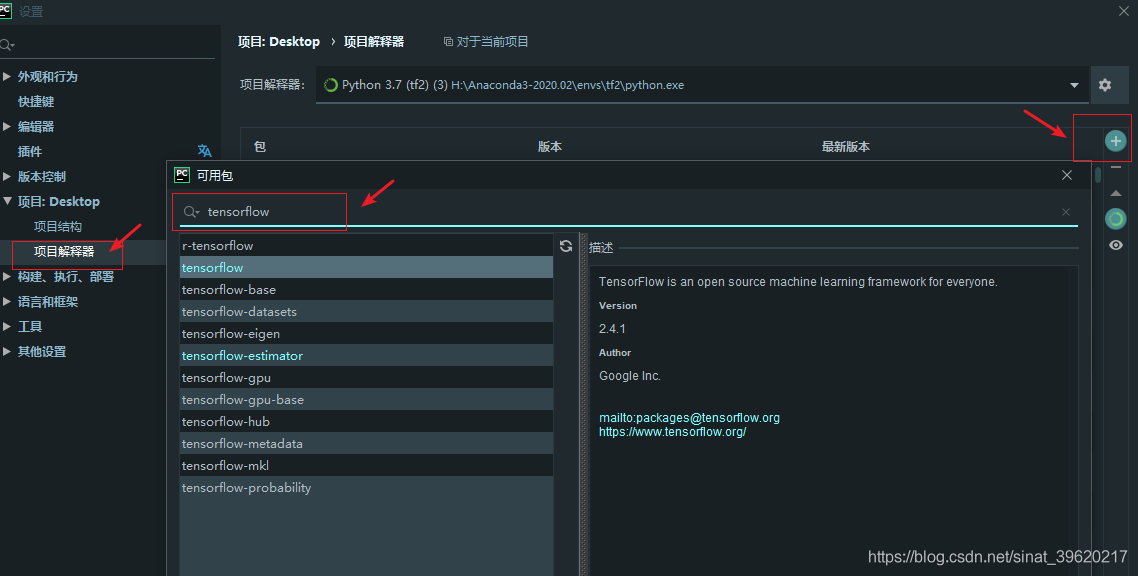Select the tensorflow-eigen package
The height and width of the screenshot is (576, 1138).
pos(367,334)
